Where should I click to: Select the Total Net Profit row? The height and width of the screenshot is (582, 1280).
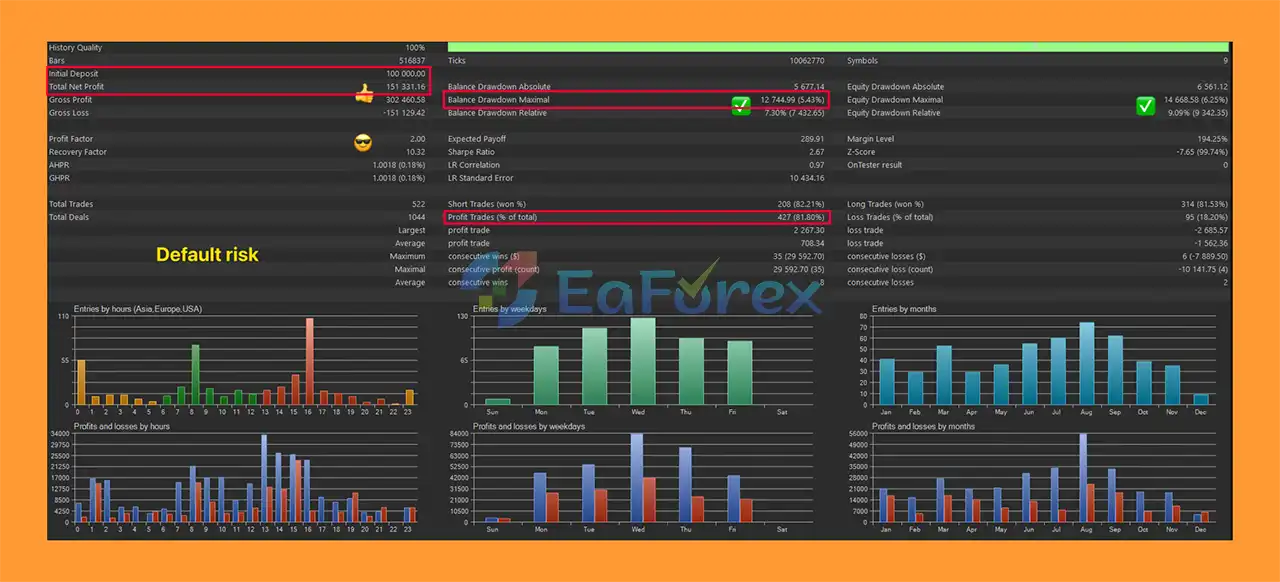tap(238, 87)
